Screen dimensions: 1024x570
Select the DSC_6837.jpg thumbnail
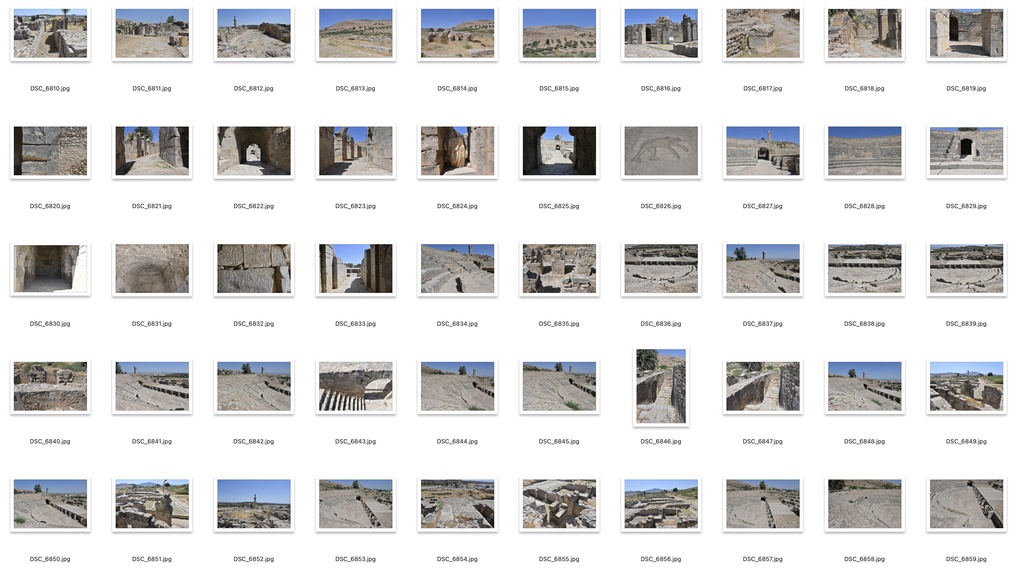[x=763, y=268]
